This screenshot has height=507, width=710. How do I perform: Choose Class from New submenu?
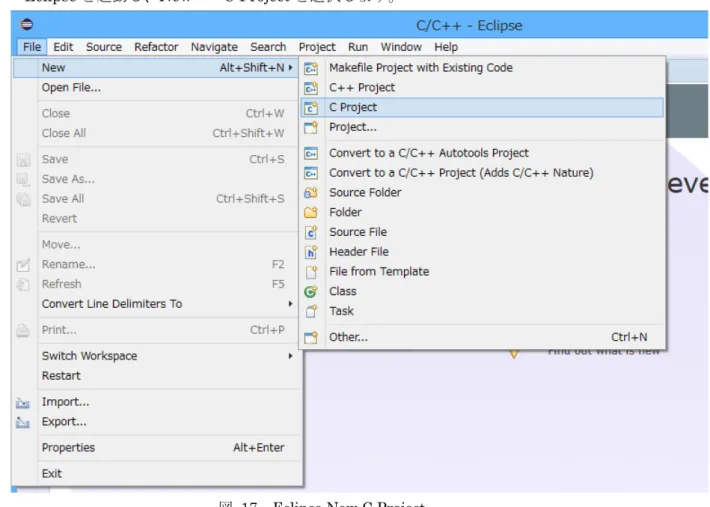(482, 292)
